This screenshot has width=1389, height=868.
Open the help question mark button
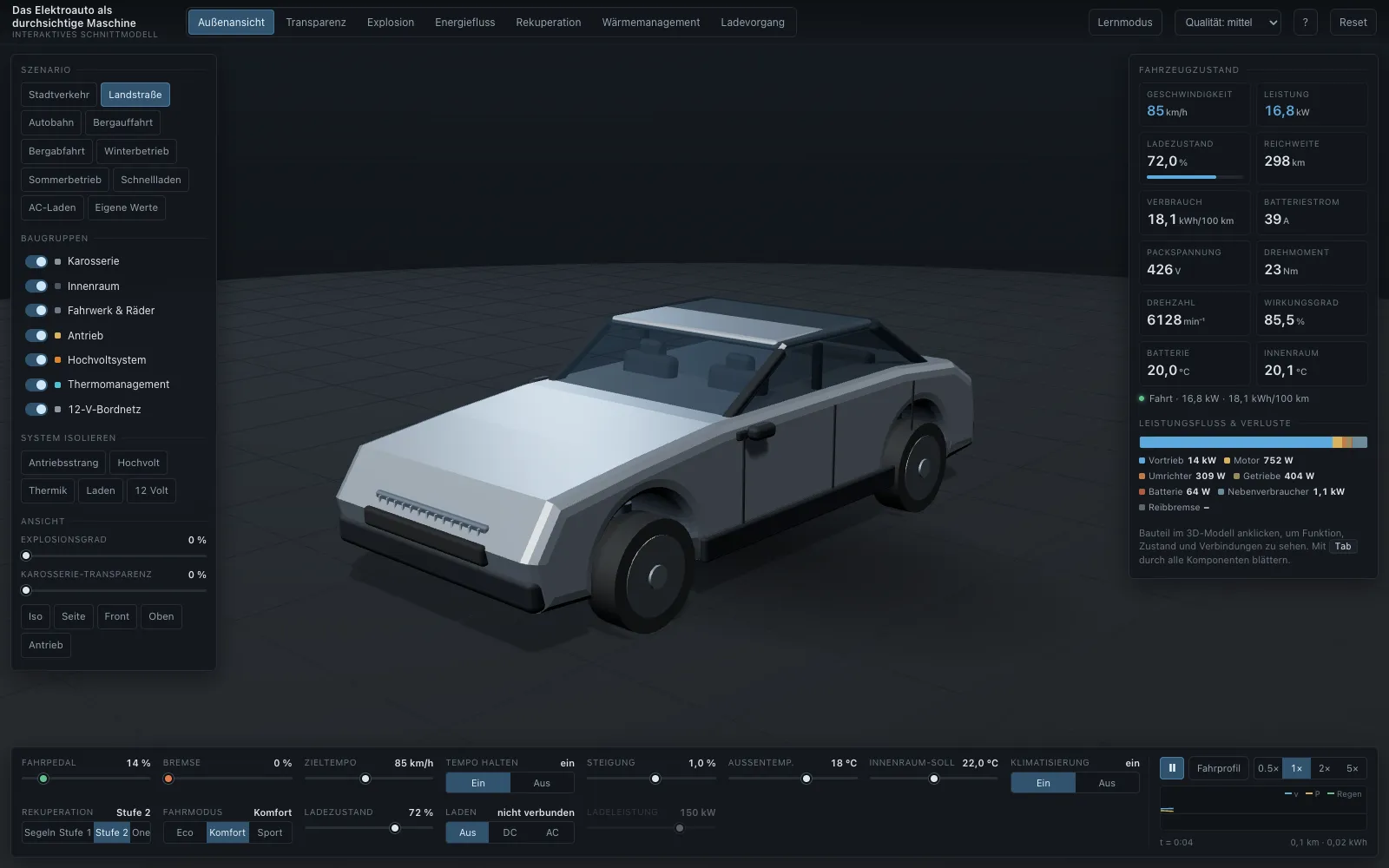pyautogui.click(x=1305, y=23)
